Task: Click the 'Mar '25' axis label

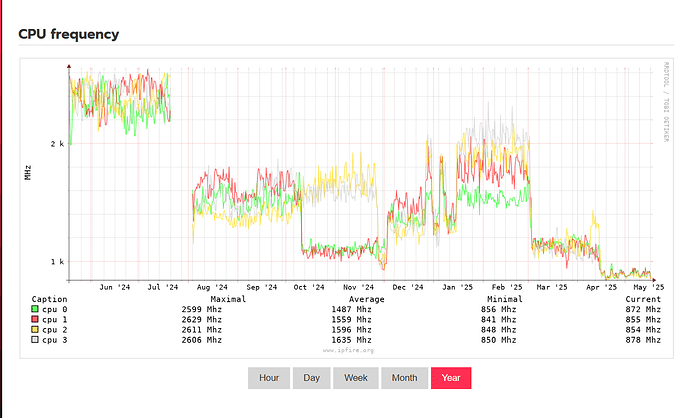Action: coord(552,287)
